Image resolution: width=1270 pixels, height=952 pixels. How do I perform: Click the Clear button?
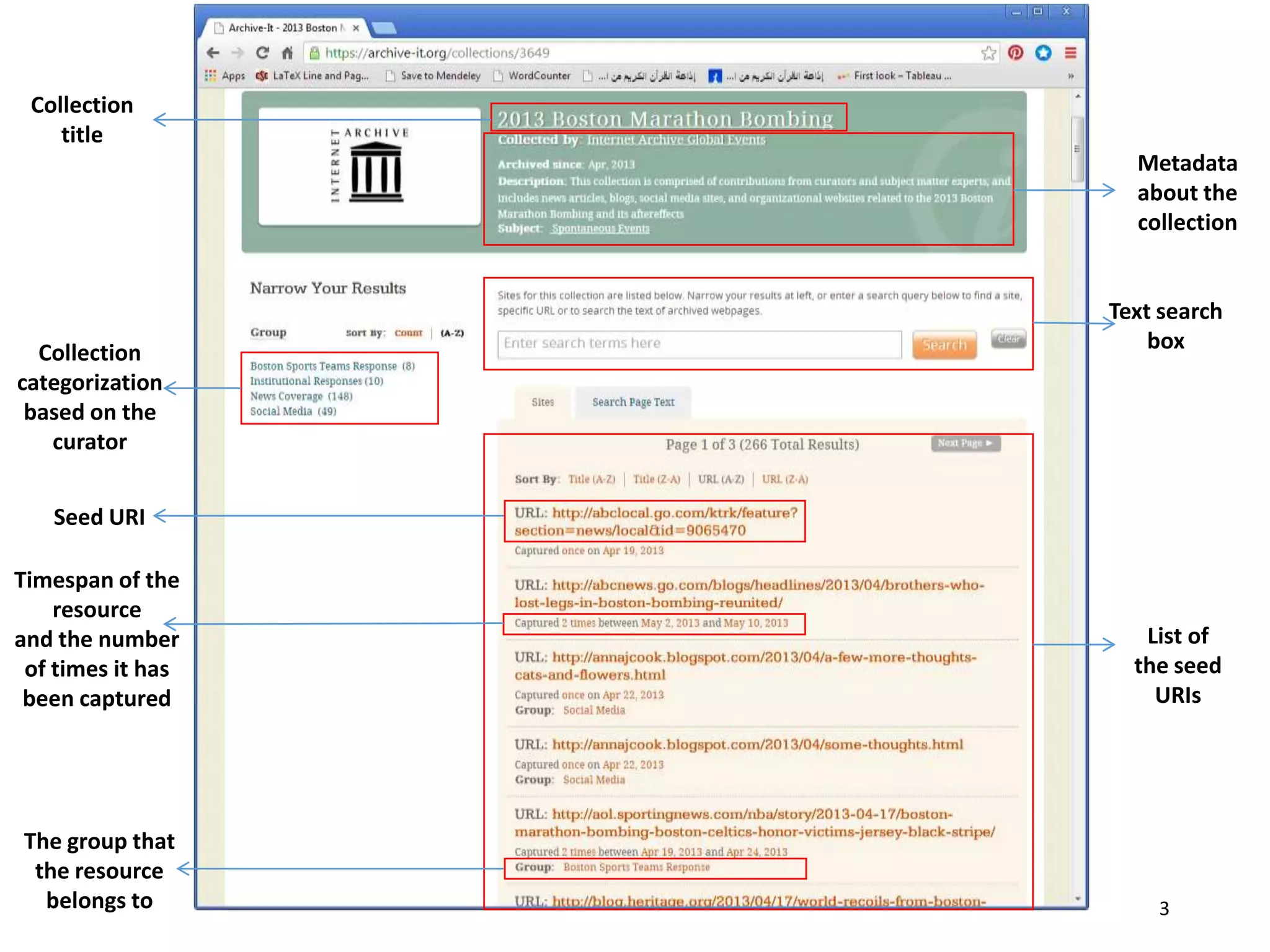(x=1008, y=338)
